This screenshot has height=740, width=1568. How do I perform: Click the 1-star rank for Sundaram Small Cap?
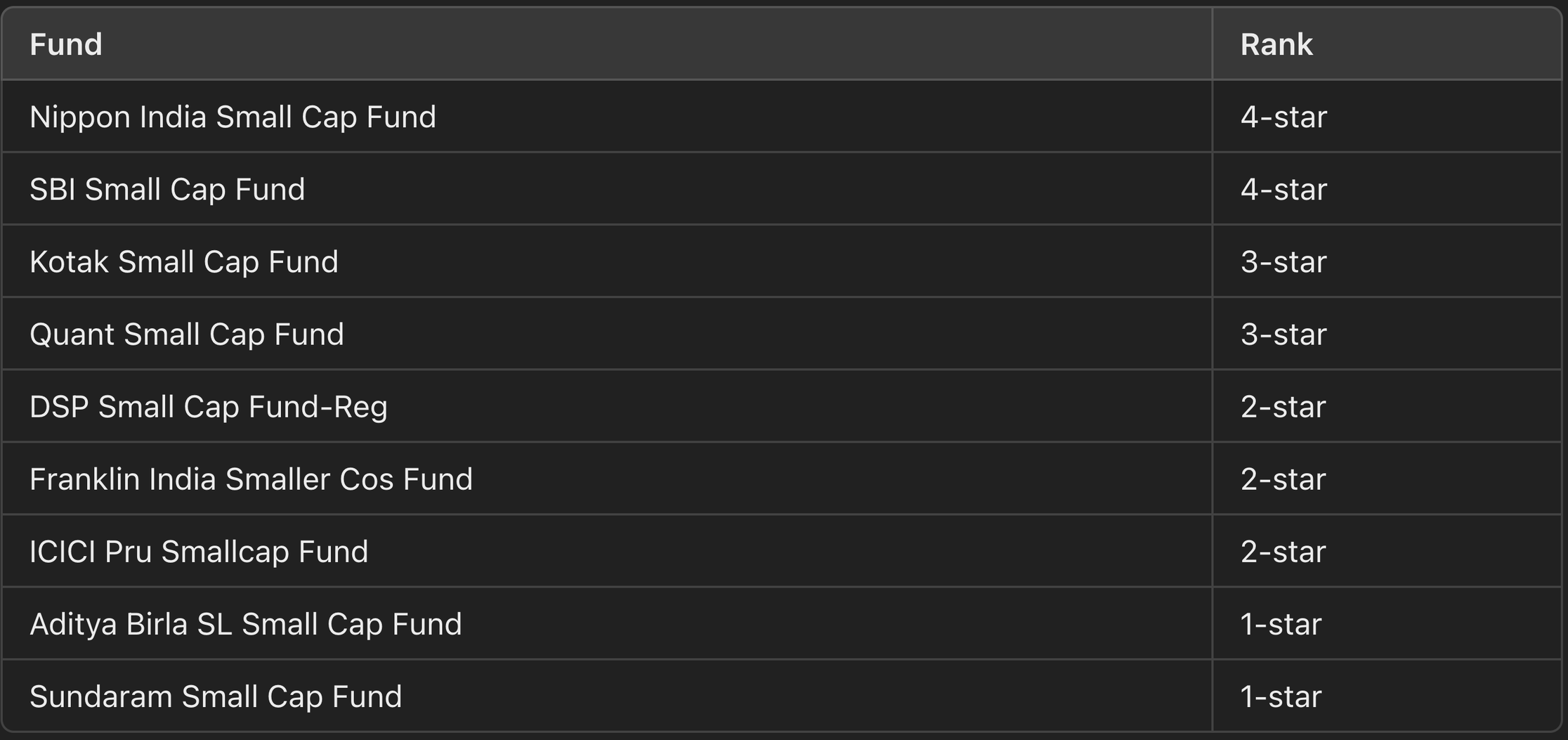pyautogui.click(x=1281, y=696)
